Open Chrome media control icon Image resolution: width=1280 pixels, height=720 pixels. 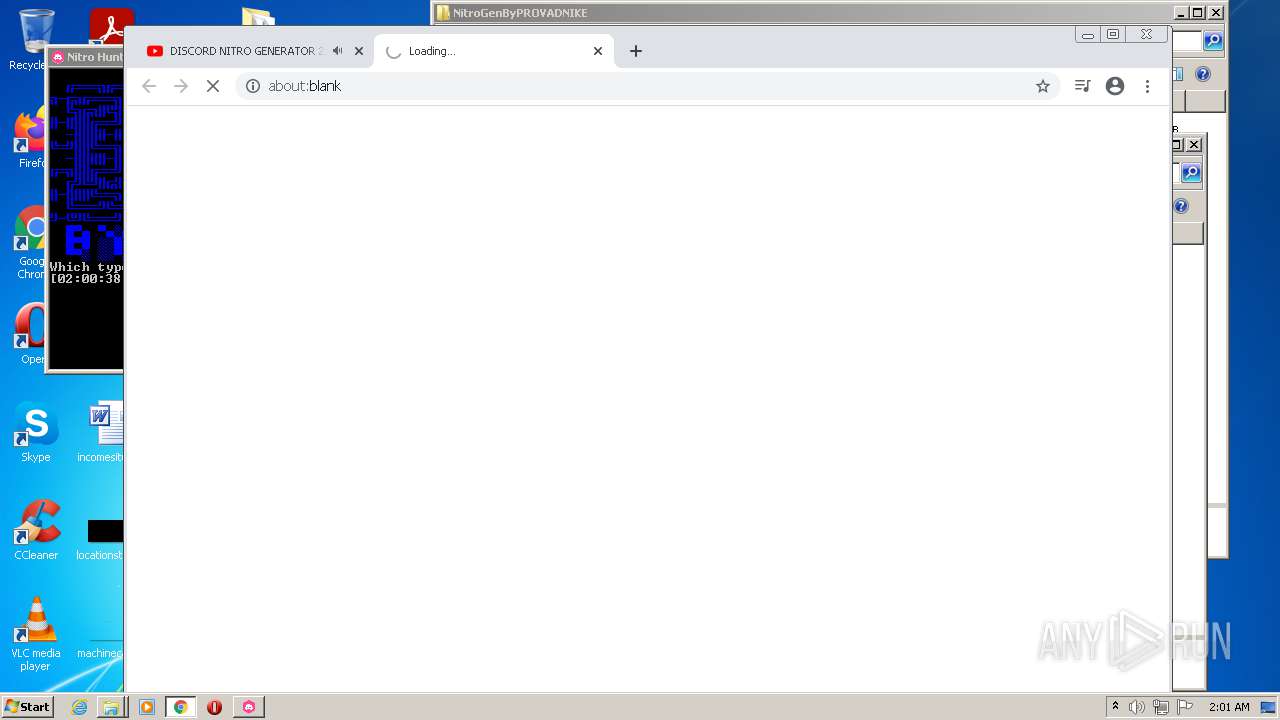[1082, 86]
